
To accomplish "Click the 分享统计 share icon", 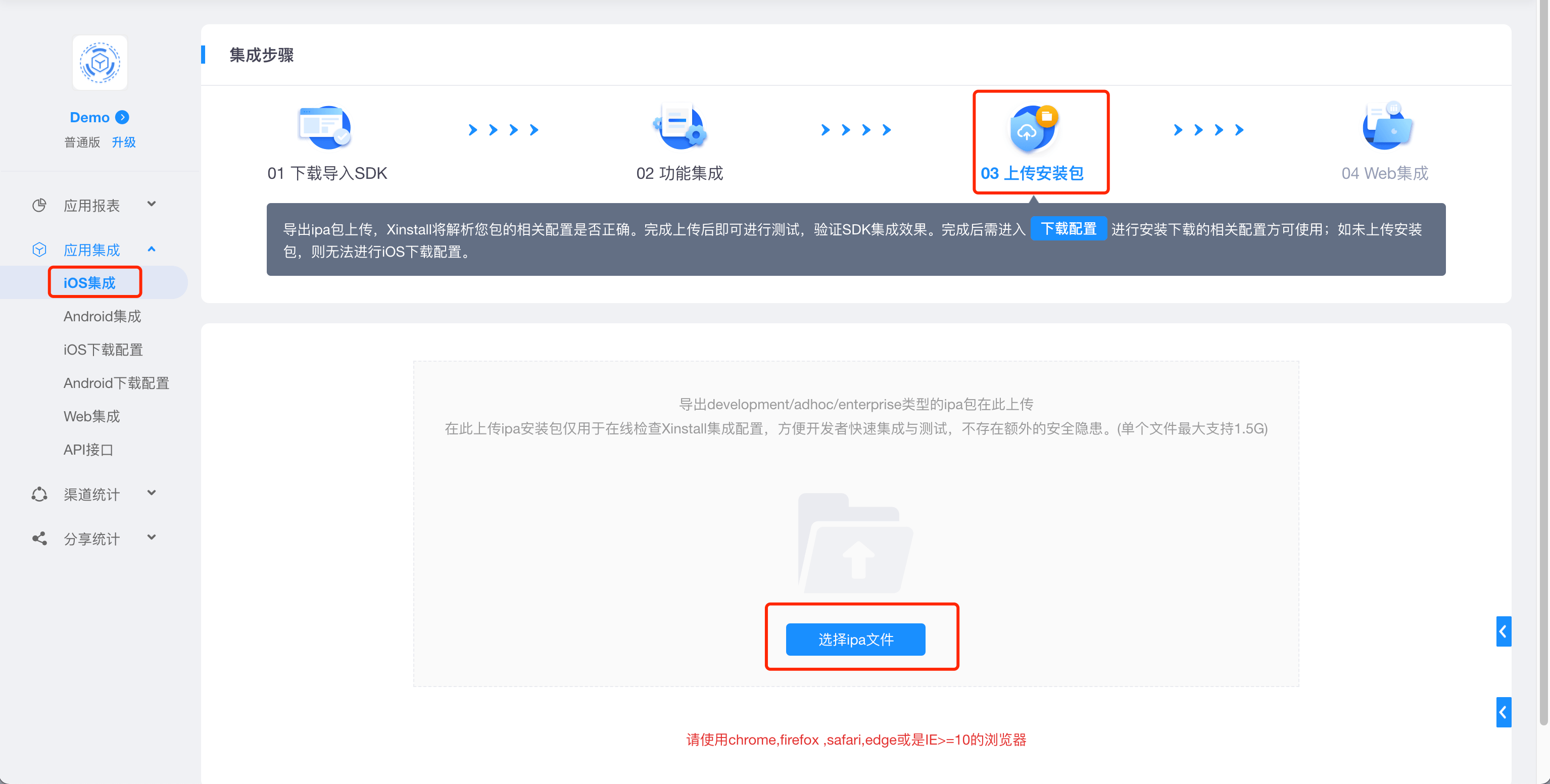I will click(x=39, y=538).
